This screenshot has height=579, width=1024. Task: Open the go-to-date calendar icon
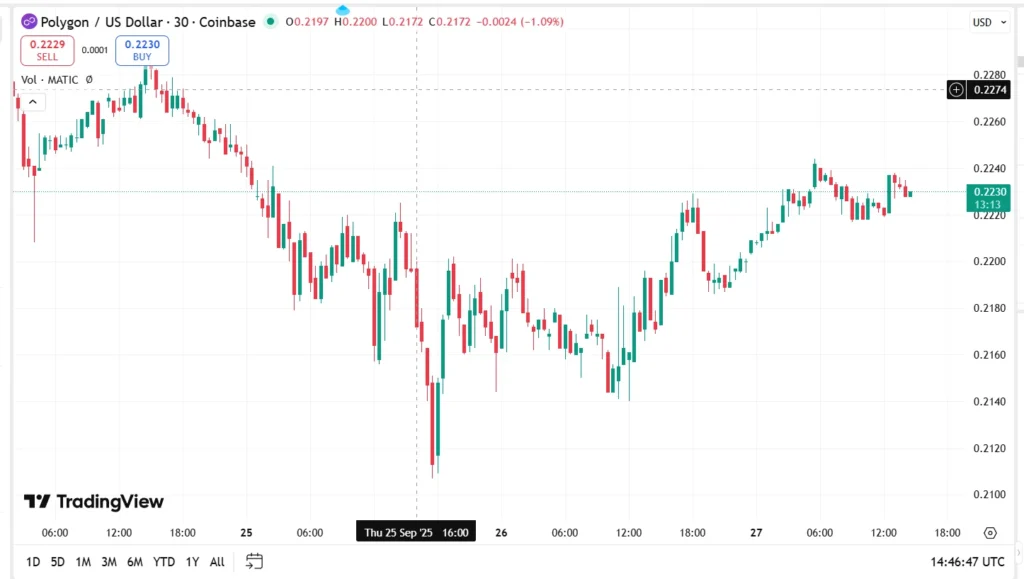pos(253,561)
